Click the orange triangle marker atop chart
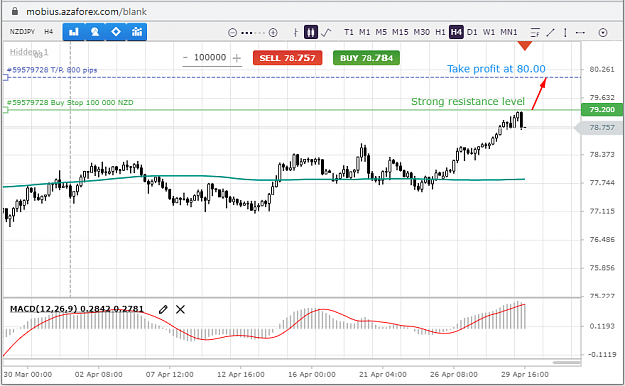625x386 pixels. tap(525, 46)
